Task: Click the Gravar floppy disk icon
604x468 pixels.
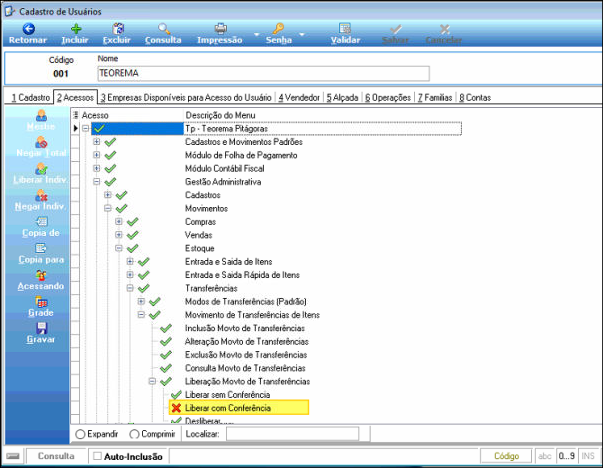Action: pos(41,328)
